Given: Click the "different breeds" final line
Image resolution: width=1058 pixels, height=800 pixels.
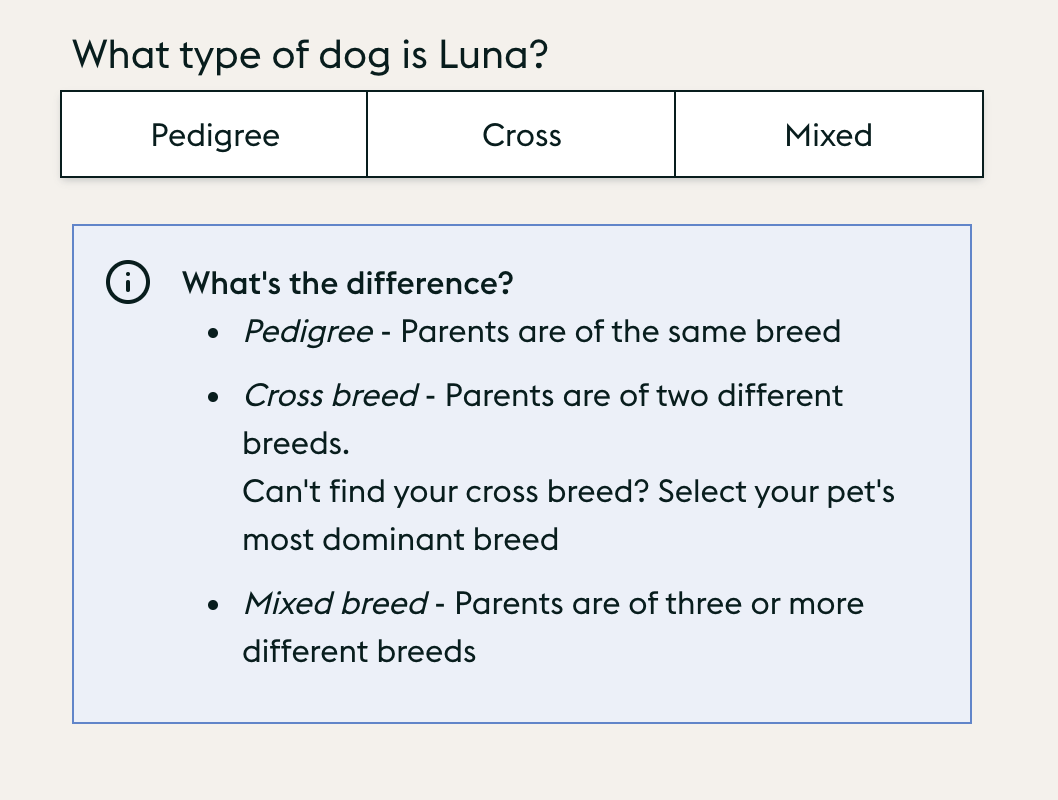Looking at the screenshot, I should [x=359, y=651].
